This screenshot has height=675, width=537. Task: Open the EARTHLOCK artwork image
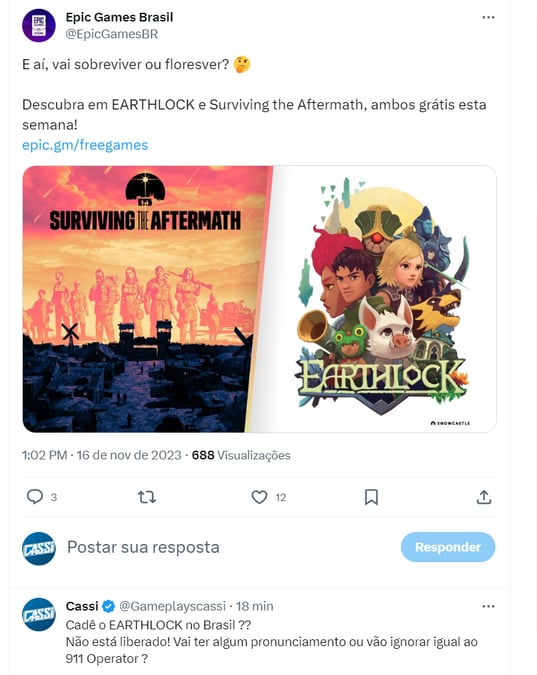383,299
